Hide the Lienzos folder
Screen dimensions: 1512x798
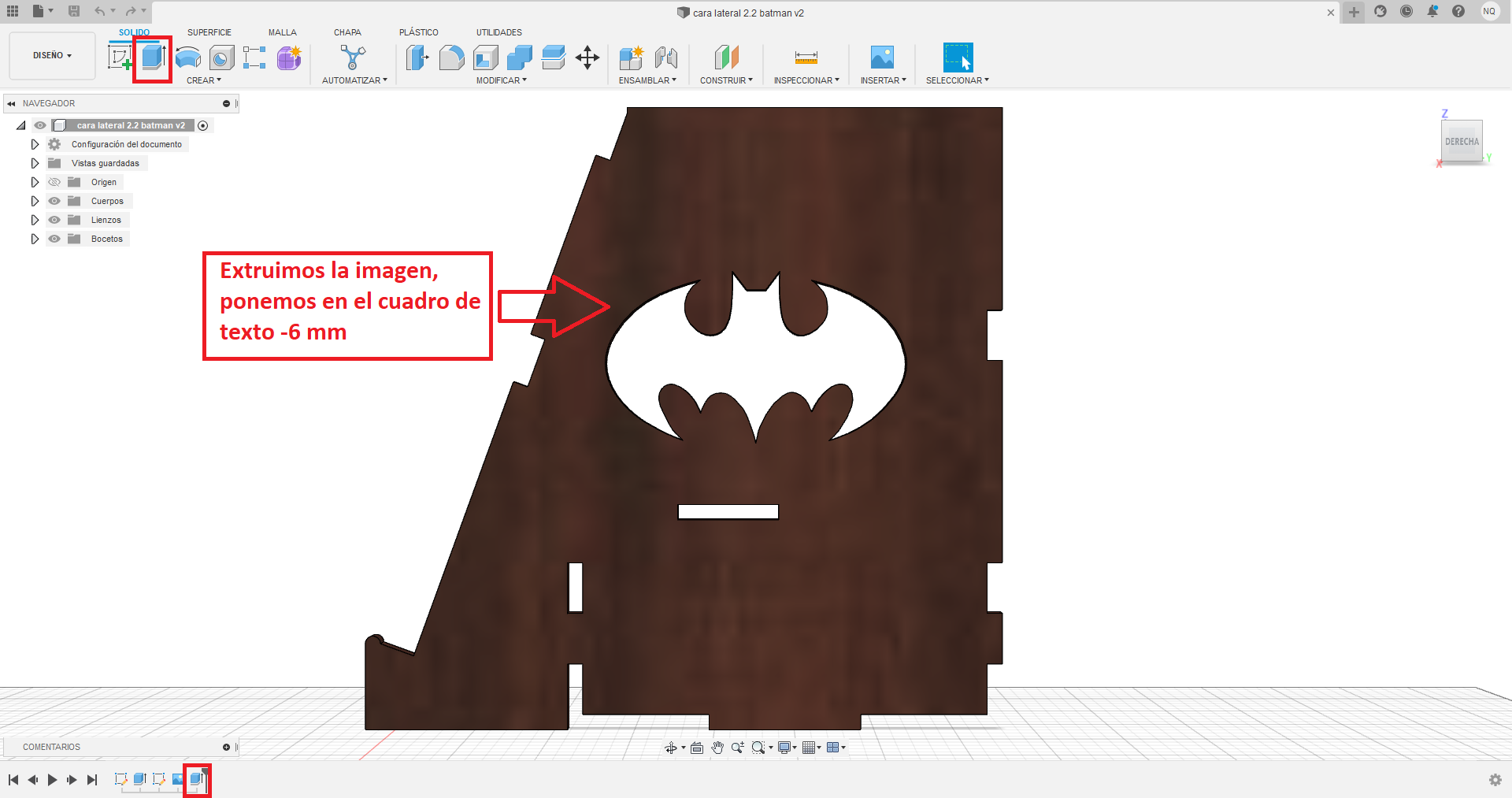point(54,220)
